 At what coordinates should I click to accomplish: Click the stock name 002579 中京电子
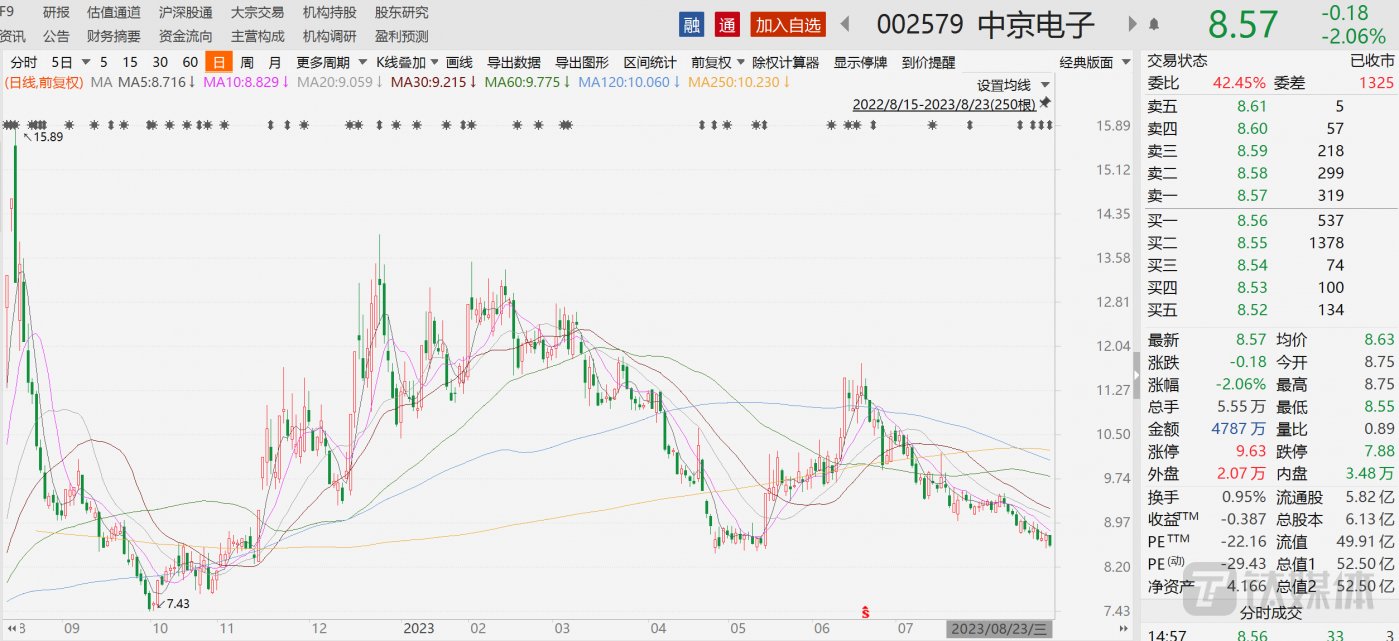coord(986,24)
